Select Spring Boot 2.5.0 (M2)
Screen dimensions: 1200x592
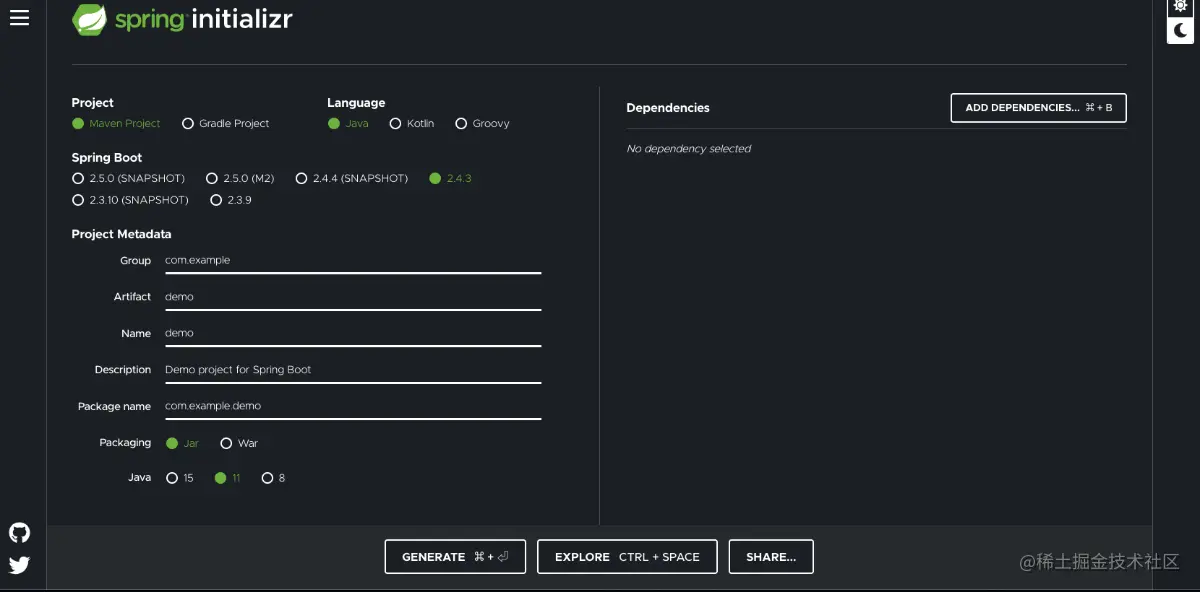click(x=240, y=178)
